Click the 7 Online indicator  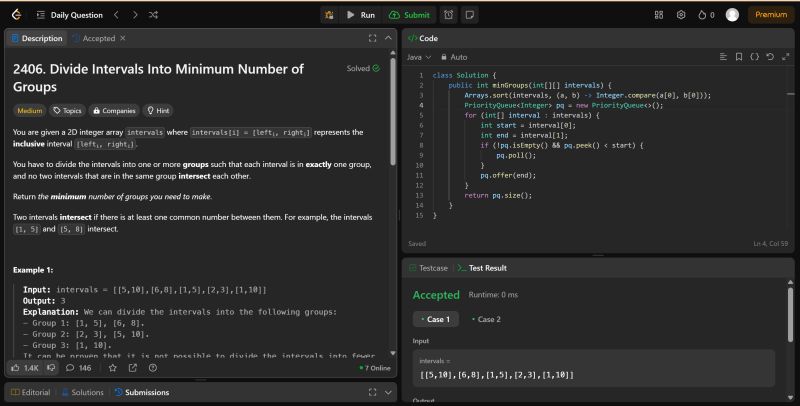pos(375,368)
